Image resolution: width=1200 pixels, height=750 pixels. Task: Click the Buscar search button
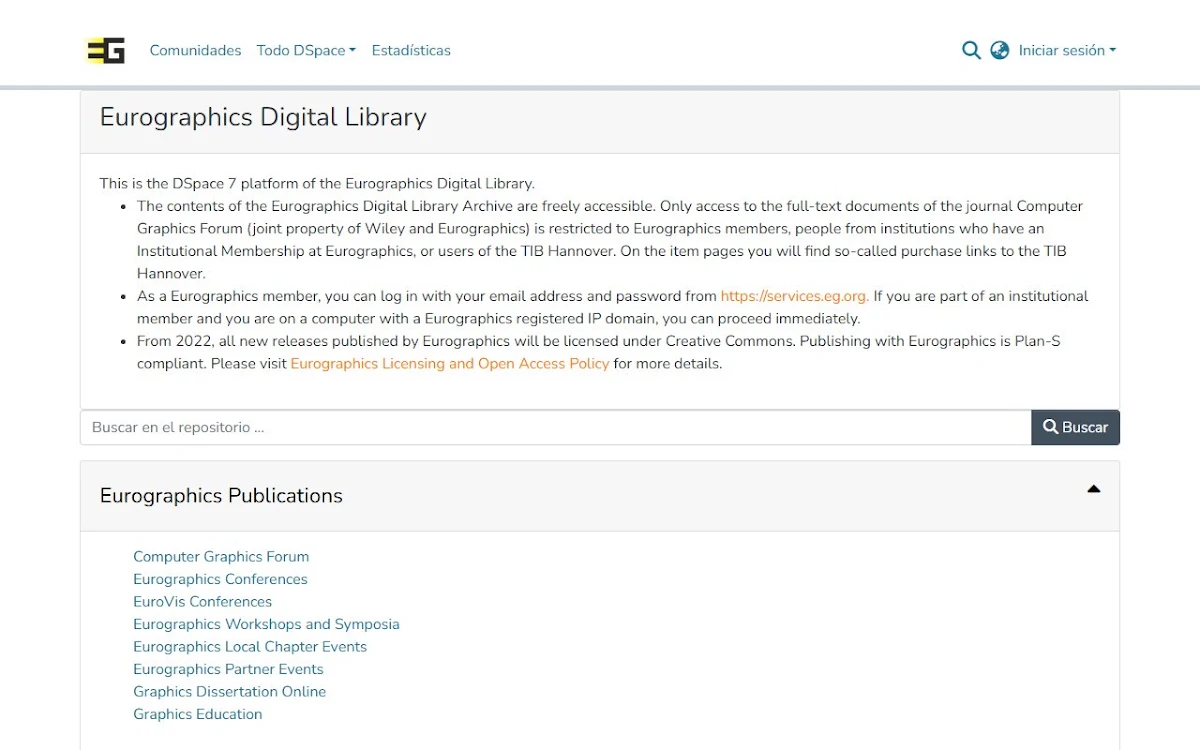coord(1075,427)
